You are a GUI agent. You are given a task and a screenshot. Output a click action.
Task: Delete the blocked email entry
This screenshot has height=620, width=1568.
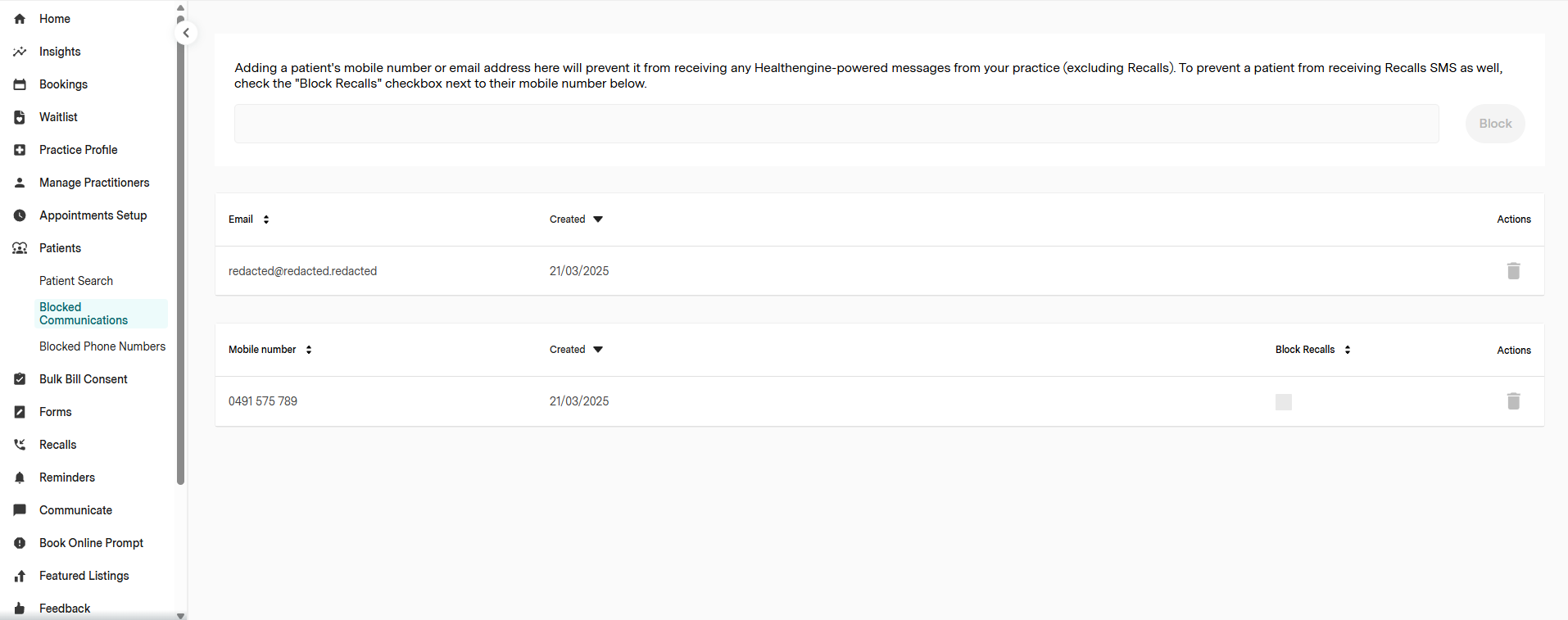point(1513,271)
